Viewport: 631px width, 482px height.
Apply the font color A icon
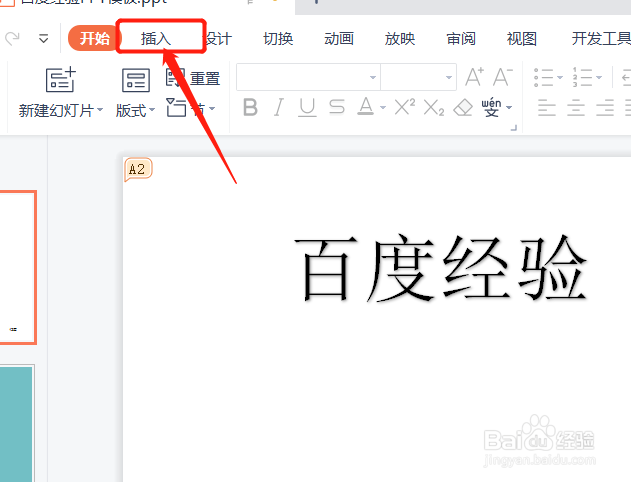click(x=365, y=107)
